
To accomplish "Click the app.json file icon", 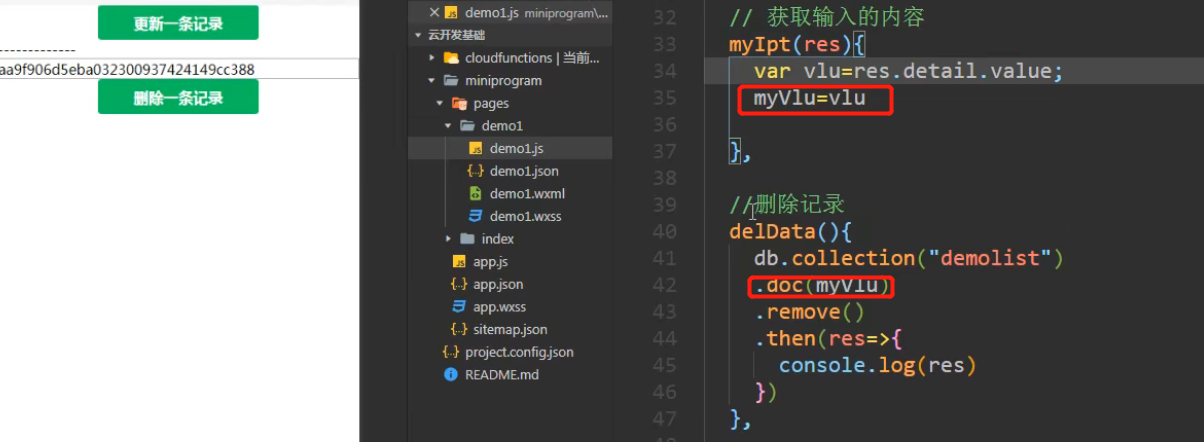I will click(459, 284).
